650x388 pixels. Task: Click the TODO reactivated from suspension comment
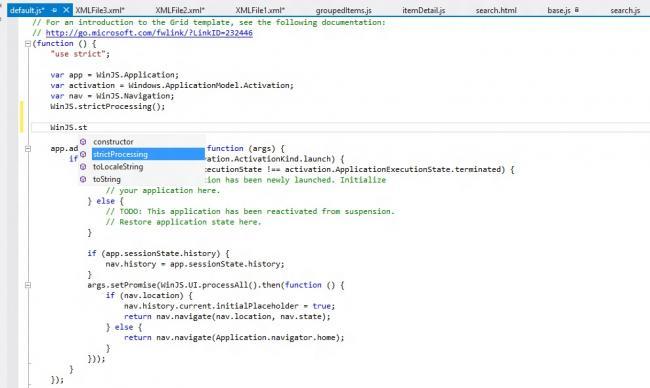(250, 211)
